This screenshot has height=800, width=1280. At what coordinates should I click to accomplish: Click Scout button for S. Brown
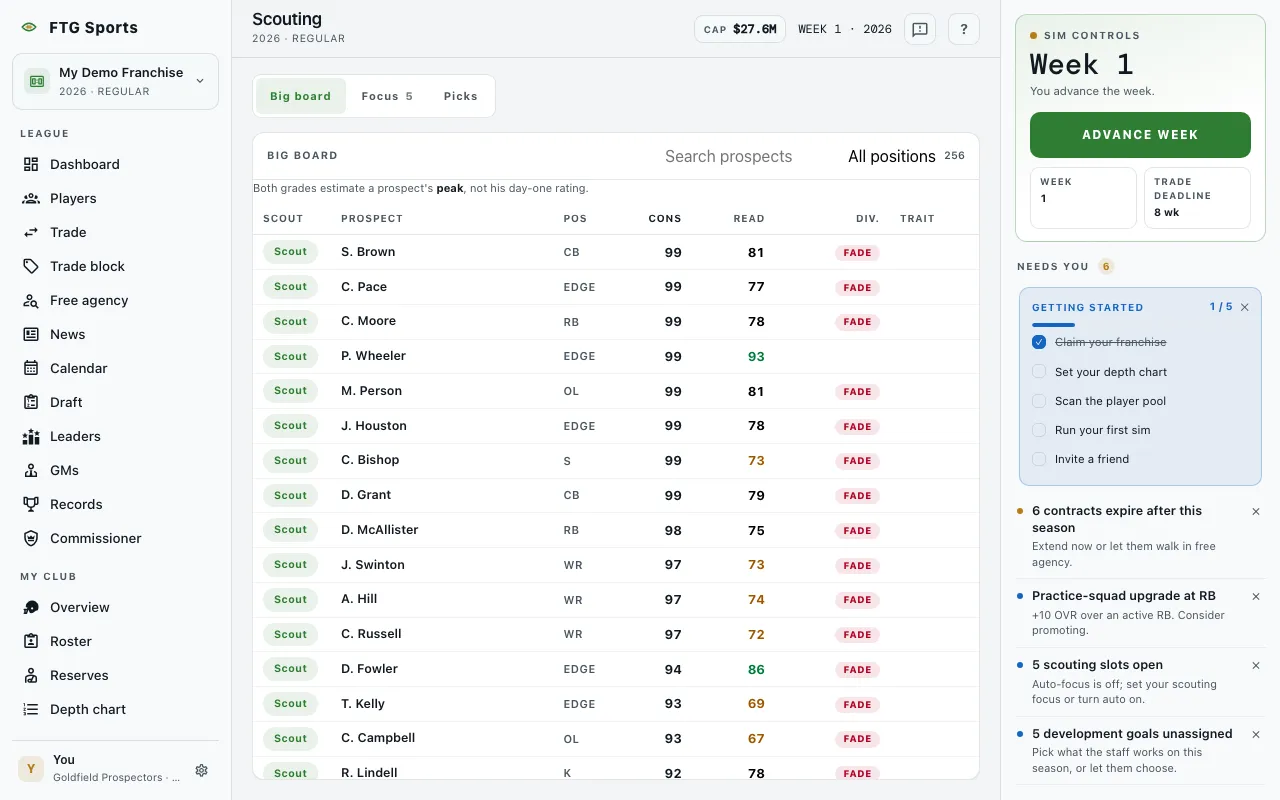(290, 252)
